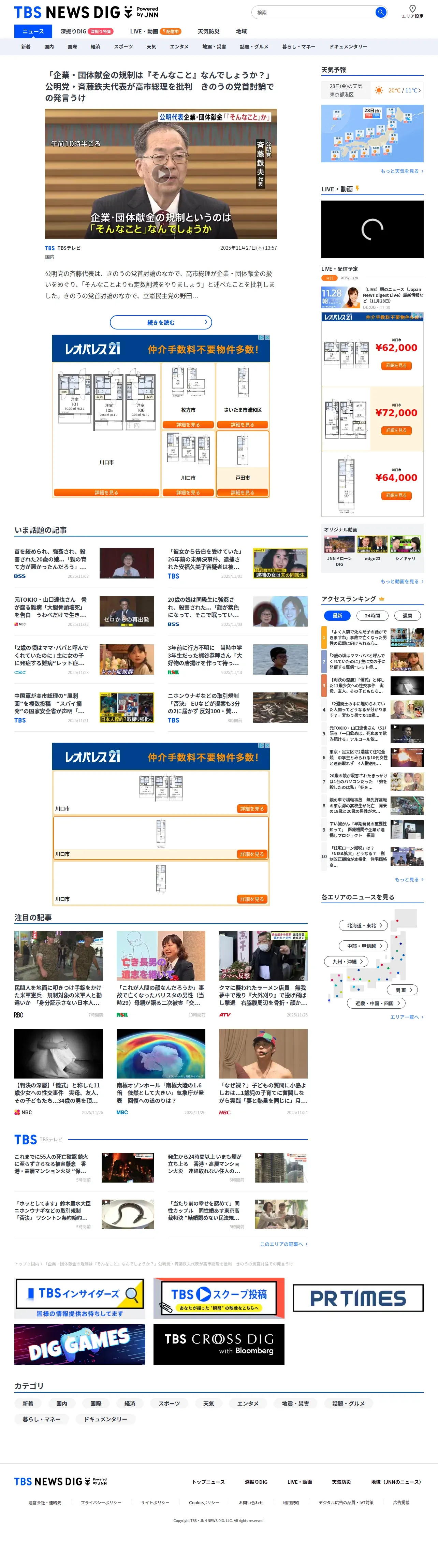
Task: Select 近畿・中国・四国 area button
Action: click(x=377, y=1002)
